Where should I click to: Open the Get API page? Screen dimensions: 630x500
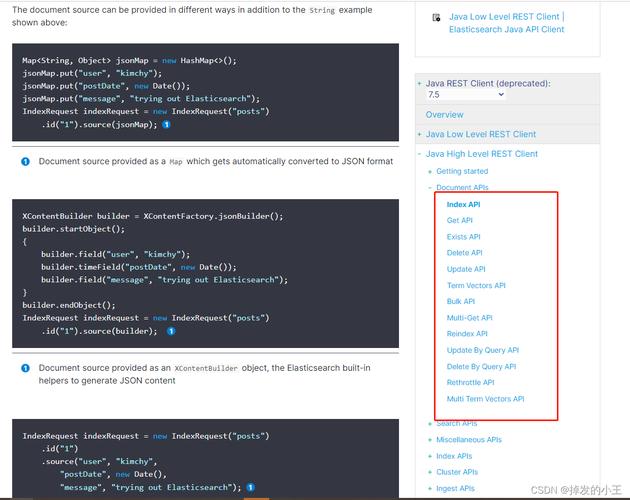click(460, 220)
